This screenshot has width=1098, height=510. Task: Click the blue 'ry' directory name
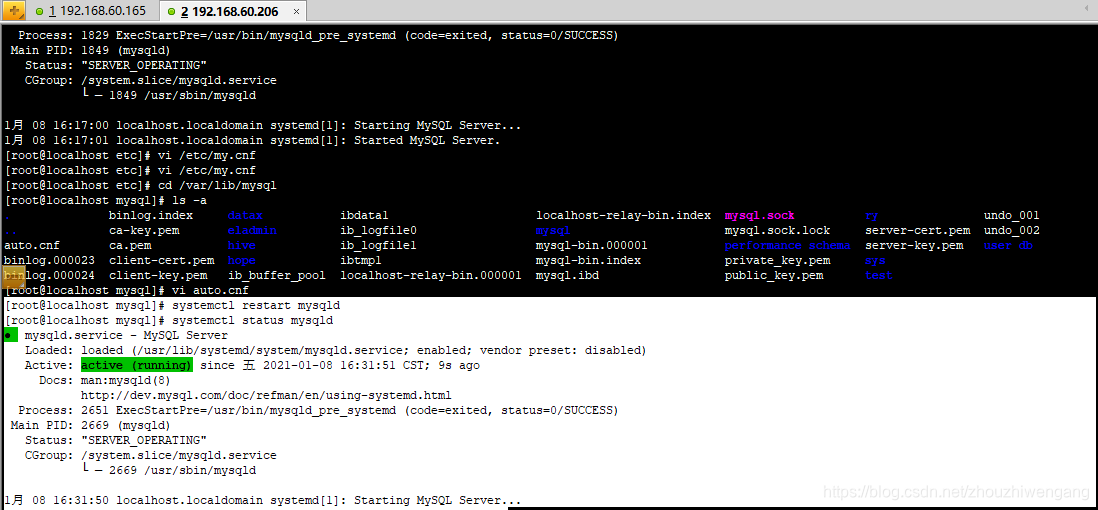pos(872,215)
